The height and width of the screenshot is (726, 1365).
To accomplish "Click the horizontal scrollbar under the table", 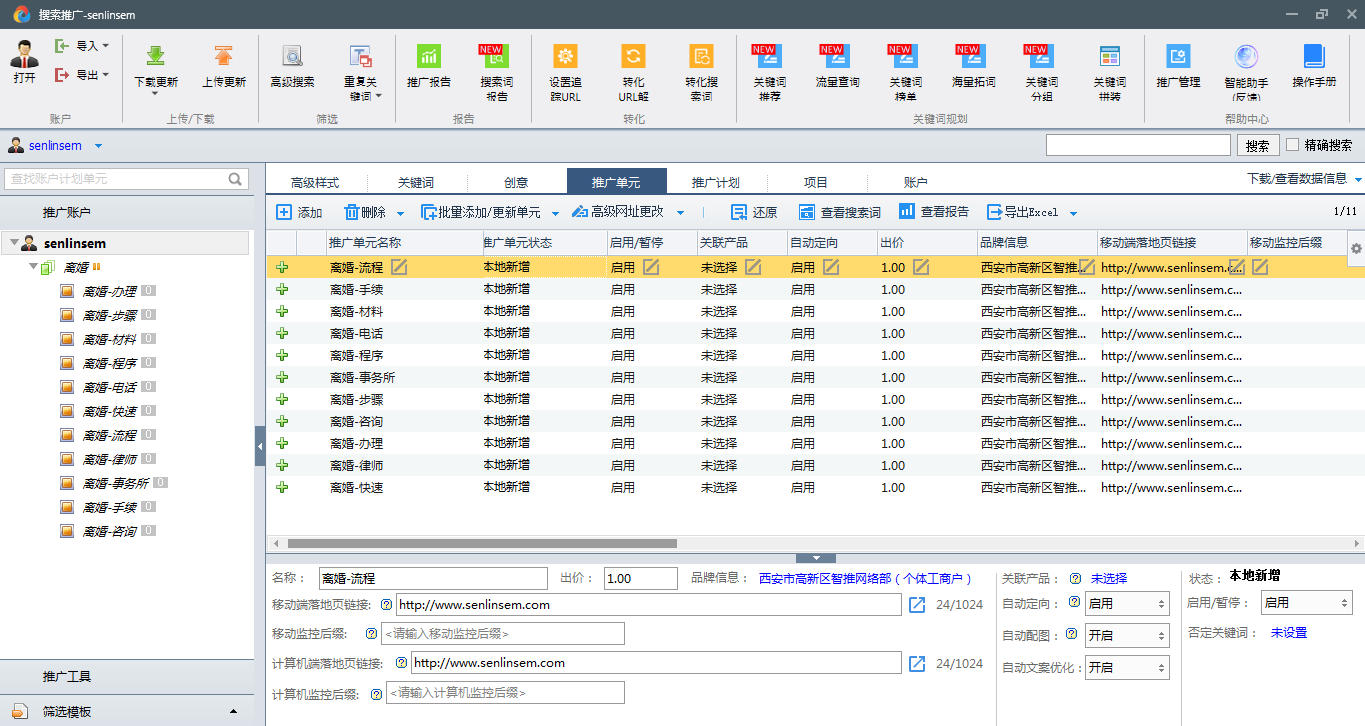I will pos(482,544).
